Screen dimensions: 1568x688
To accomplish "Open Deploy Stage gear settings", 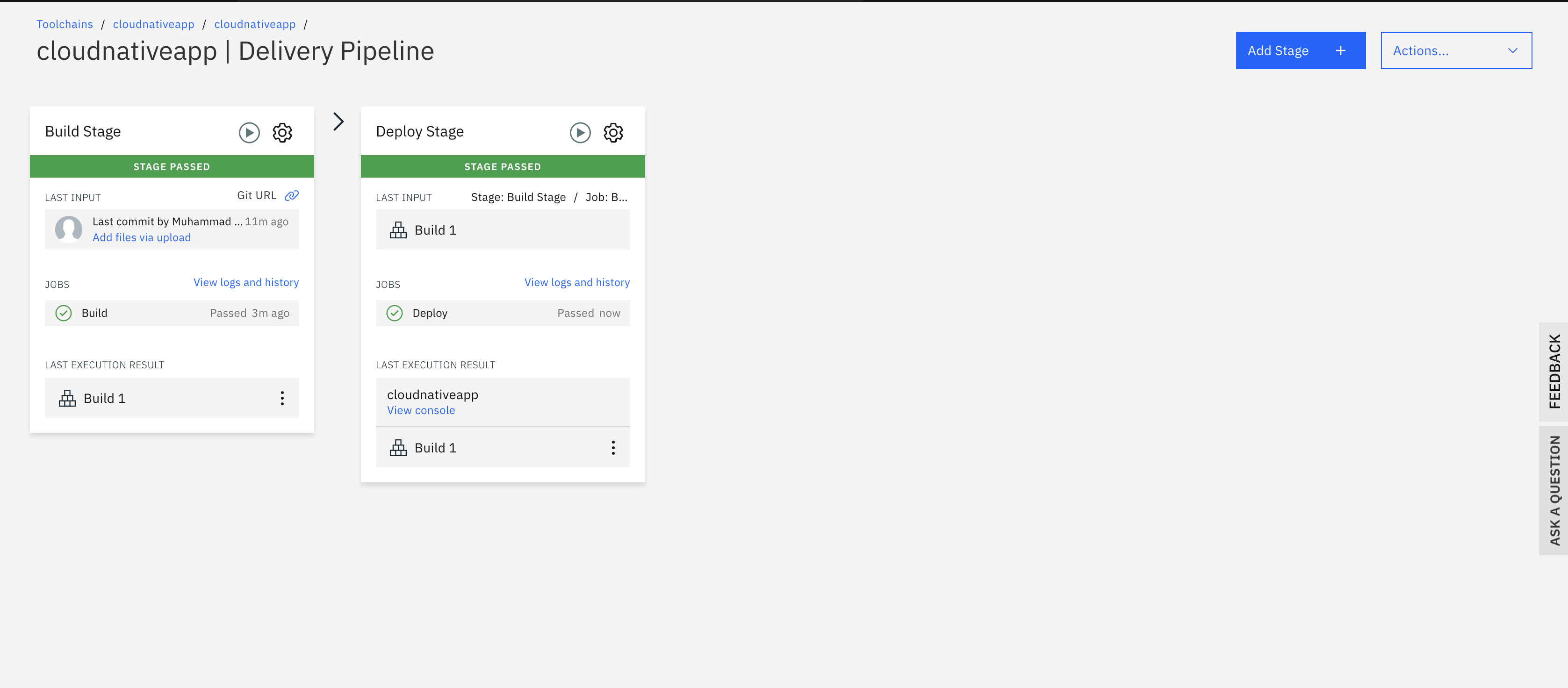I will pyautogui.click(x=613, y=132).
